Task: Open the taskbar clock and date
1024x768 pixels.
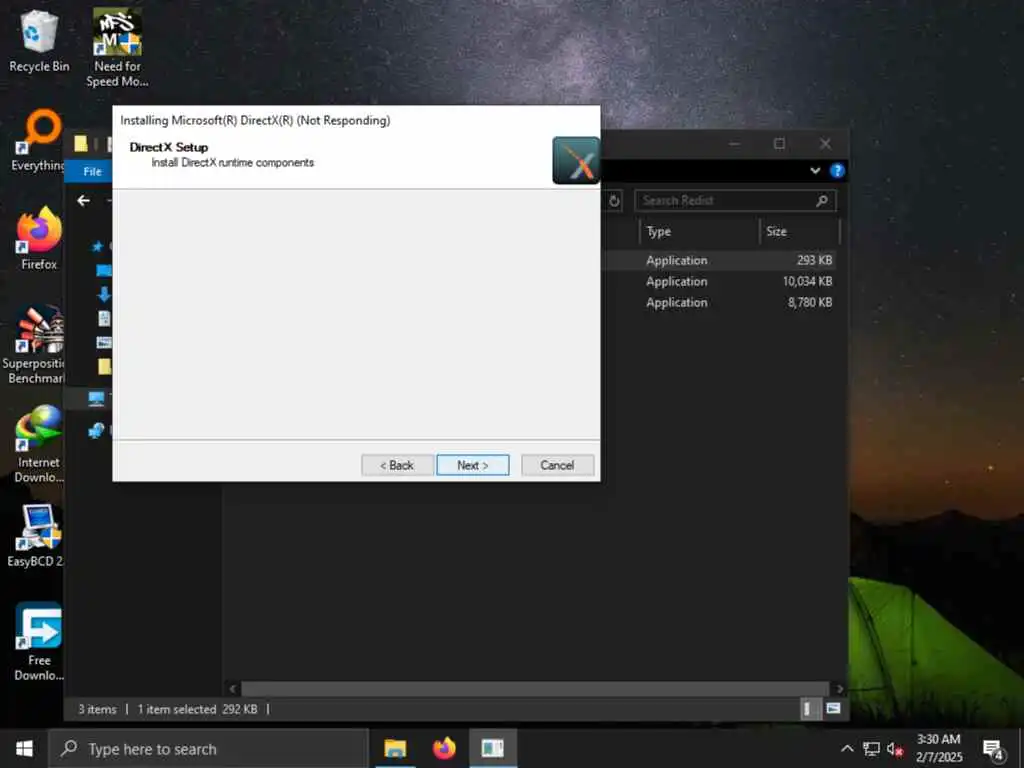Action: [939, 748]
